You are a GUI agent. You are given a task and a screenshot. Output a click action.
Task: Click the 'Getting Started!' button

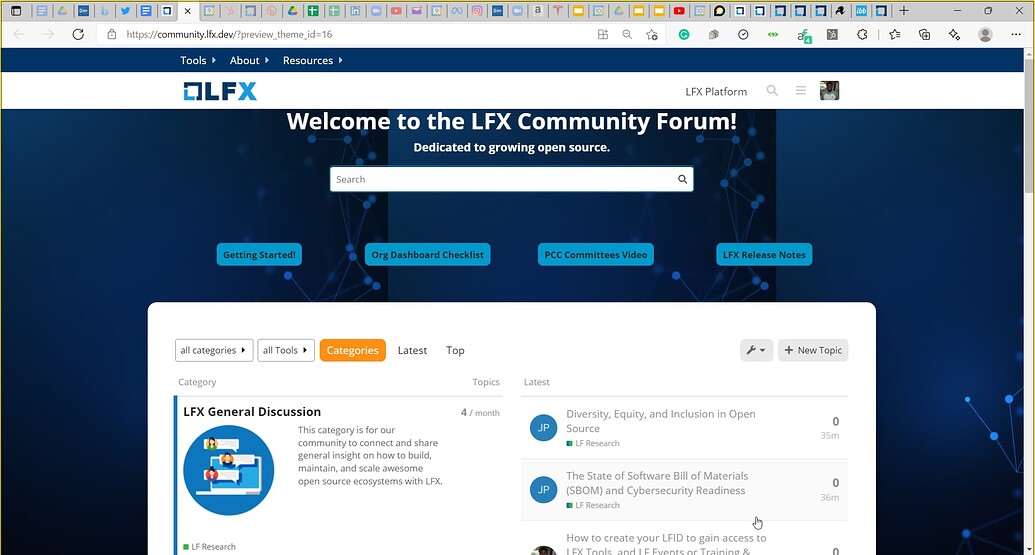(259, 255)
